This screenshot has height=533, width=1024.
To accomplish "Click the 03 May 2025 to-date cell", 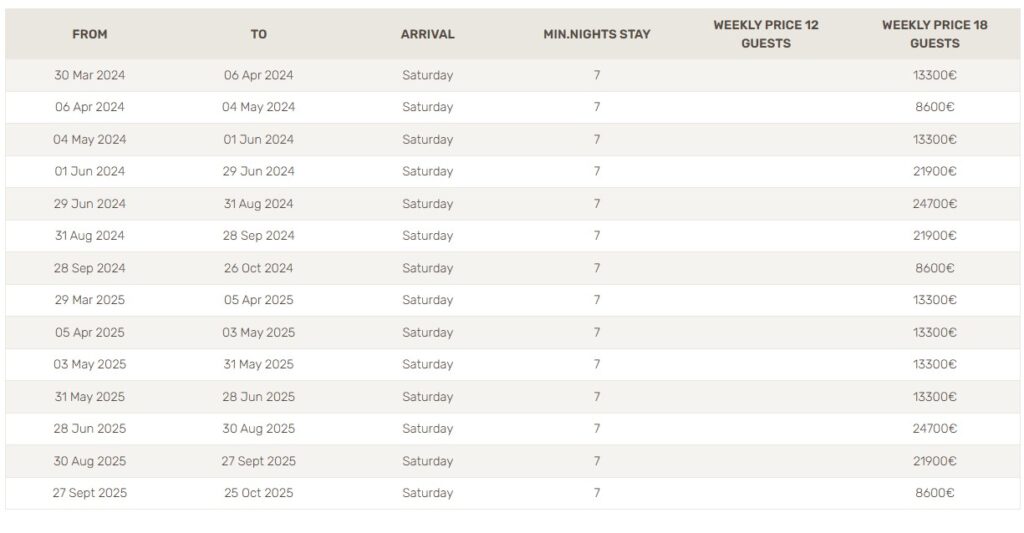I will (259, 332).
